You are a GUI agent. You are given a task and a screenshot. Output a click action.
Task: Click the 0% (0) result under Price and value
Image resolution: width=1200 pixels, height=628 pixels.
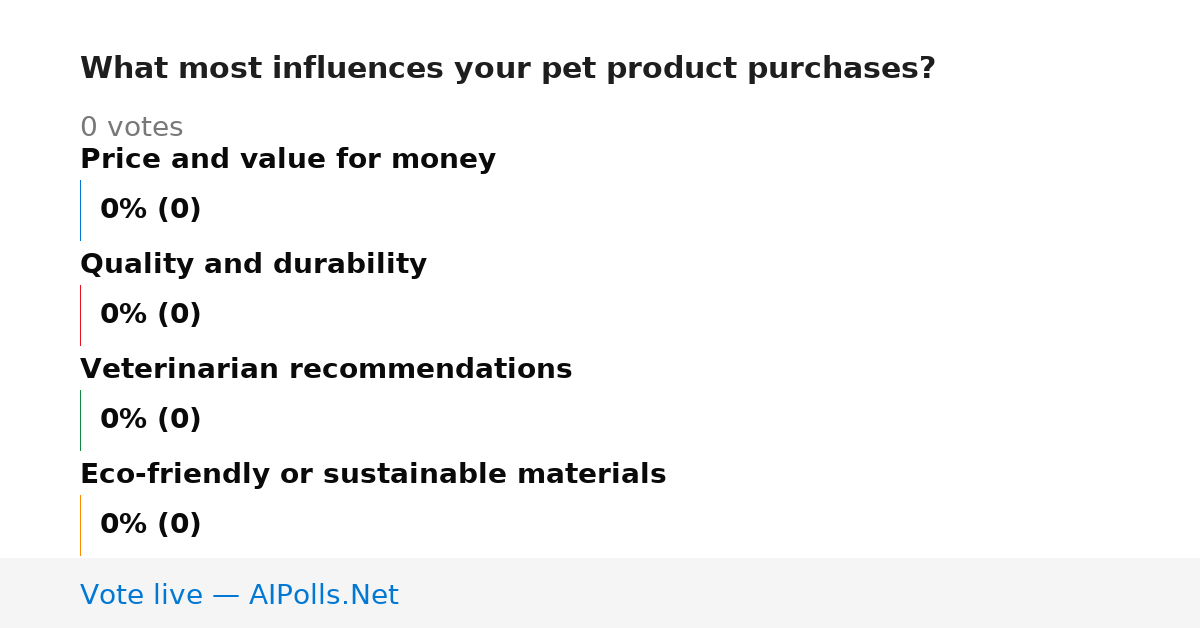tap(151, 210)
